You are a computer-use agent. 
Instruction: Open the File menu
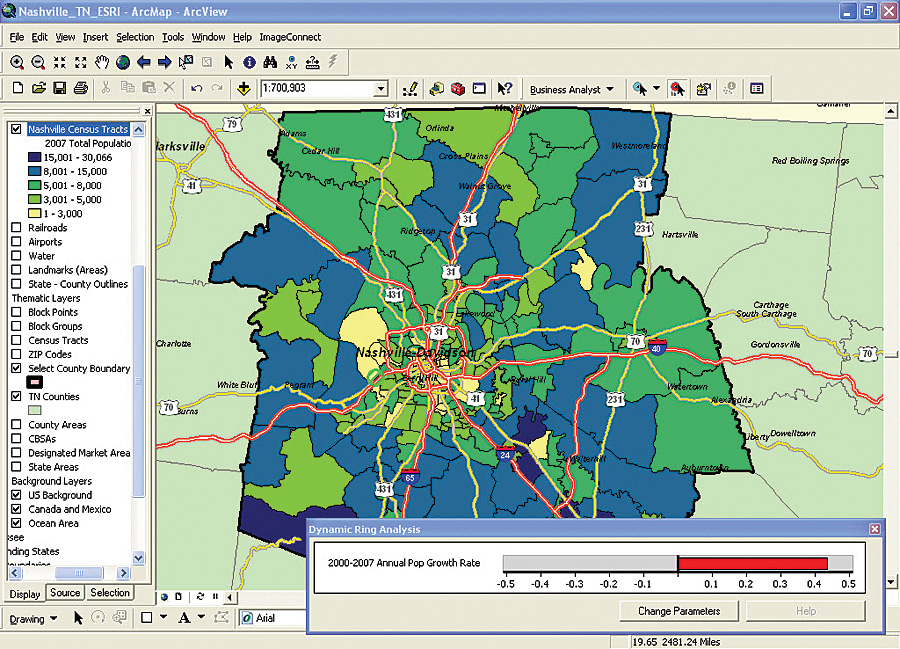pyautogui.click(x=17, y=37)
